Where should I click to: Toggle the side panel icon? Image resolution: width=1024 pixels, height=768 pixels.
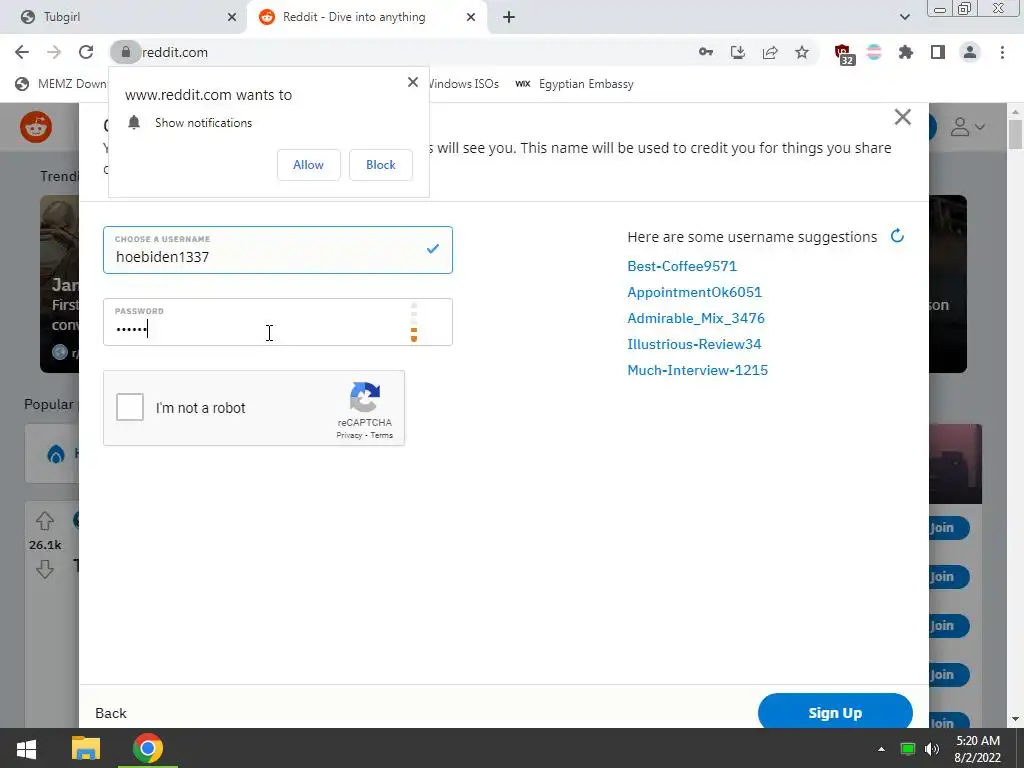pyautogui.click(x=938, y=52)
